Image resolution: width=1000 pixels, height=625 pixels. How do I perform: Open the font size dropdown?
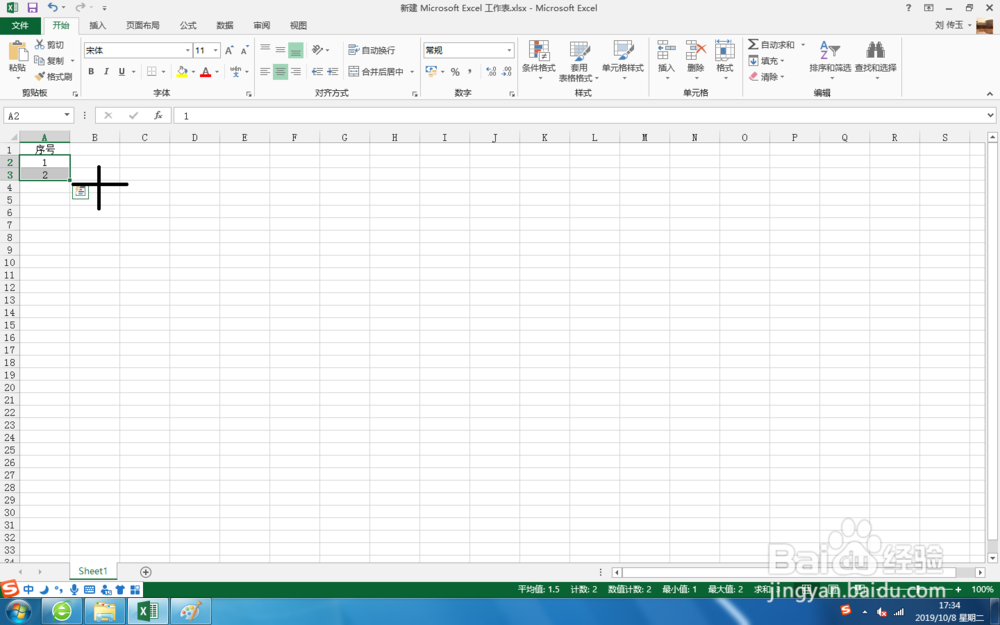pos(216,50)
